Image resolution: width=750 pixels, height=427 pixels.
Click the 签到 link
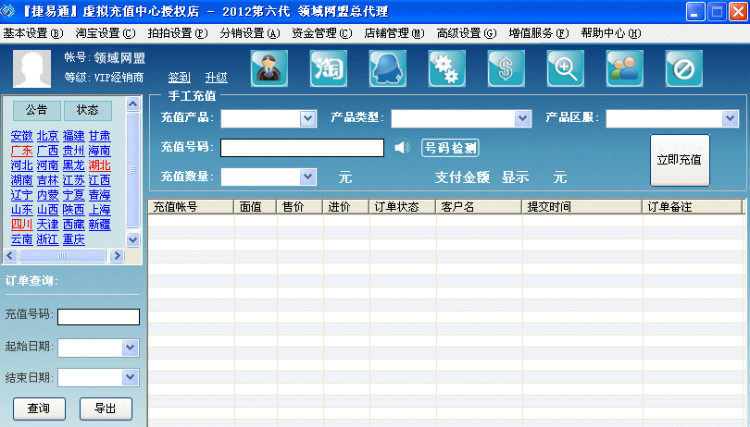179,77
